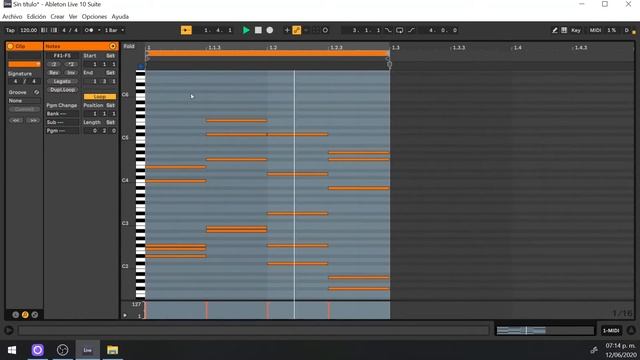The width and height of the screenshot is (640, 360).
Task: Show the Launch box L icon
Action: pyautogui.click(x=16, y=315)
